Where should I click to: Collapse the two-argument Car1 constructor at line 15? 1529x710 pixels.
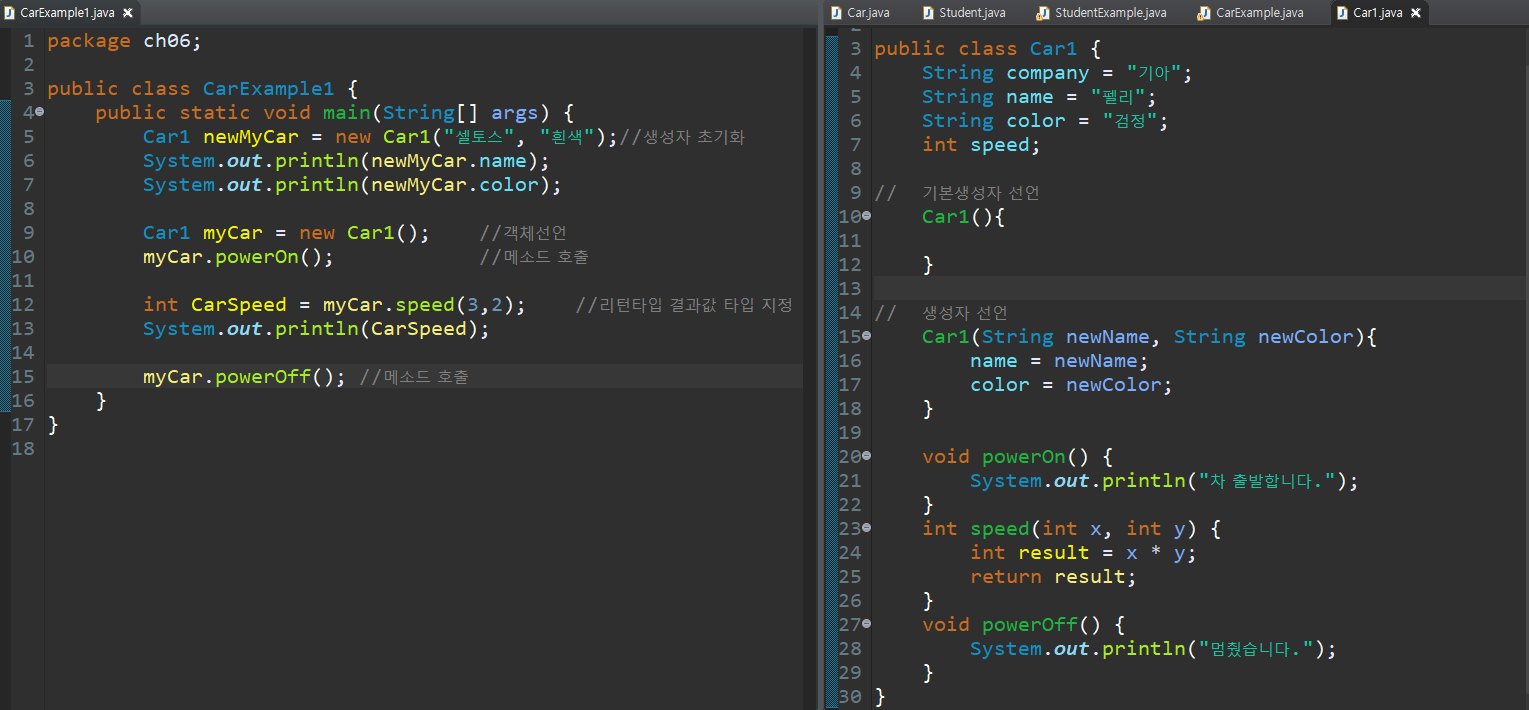(866, 336)
